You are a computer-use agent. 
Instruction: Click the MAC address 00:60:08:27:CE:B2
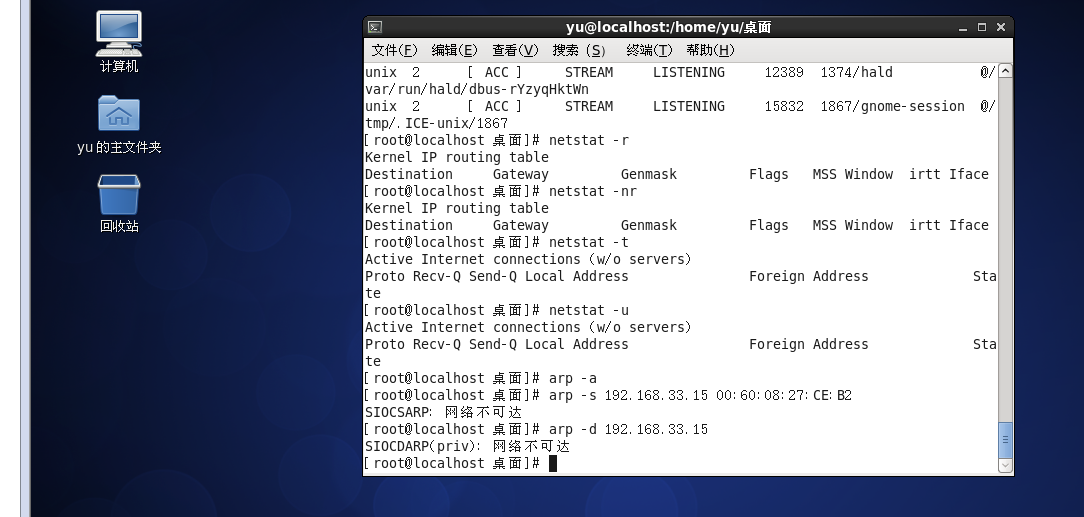pyautogui.click(x=785, y=395)
